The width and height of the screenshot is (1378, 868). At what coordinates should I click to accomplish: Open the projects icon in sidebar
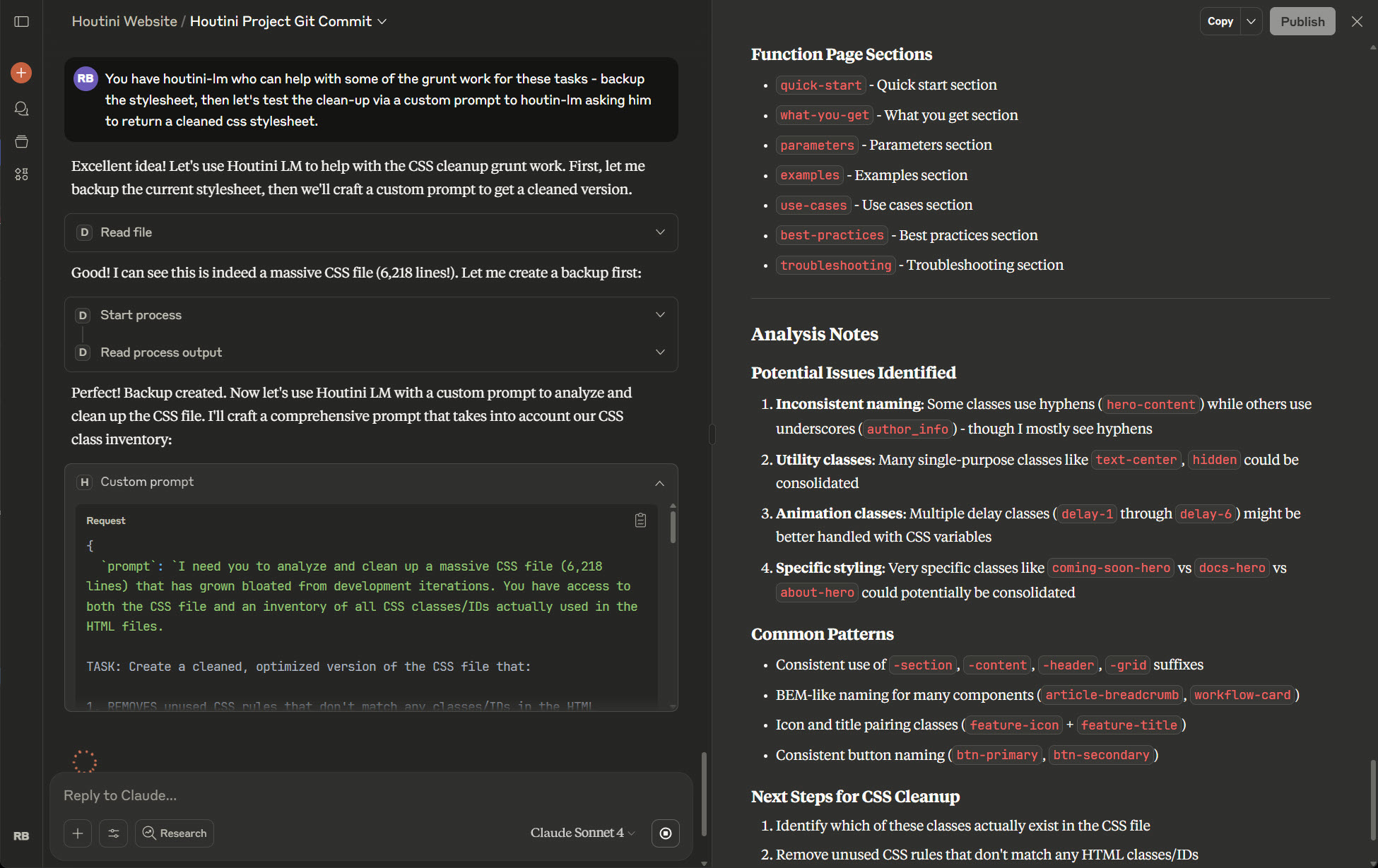click(x=21, y=142)
